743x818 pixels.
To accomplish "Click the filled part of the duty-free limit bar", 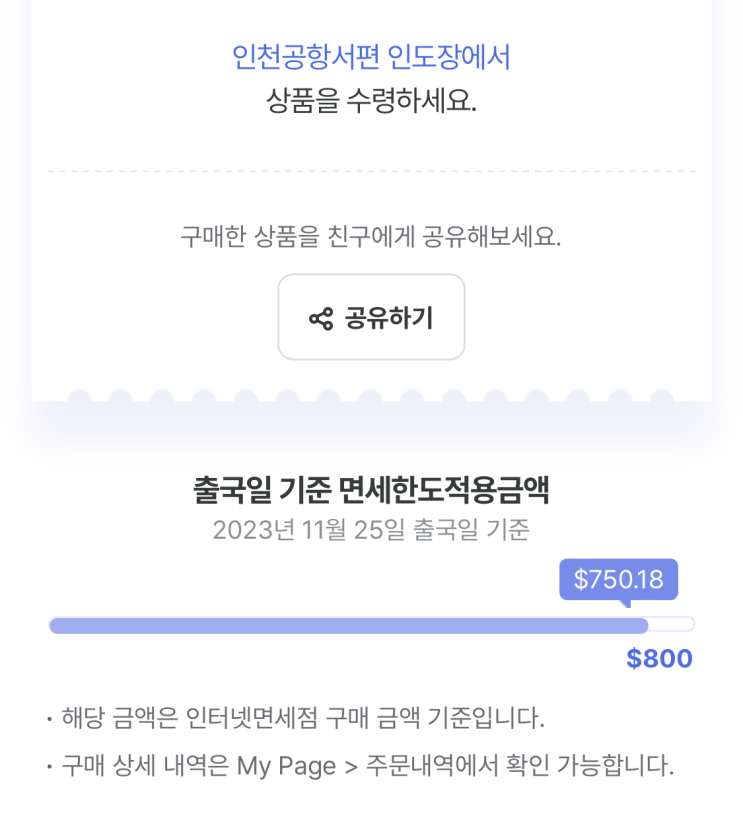I will (x=348, y=625).
